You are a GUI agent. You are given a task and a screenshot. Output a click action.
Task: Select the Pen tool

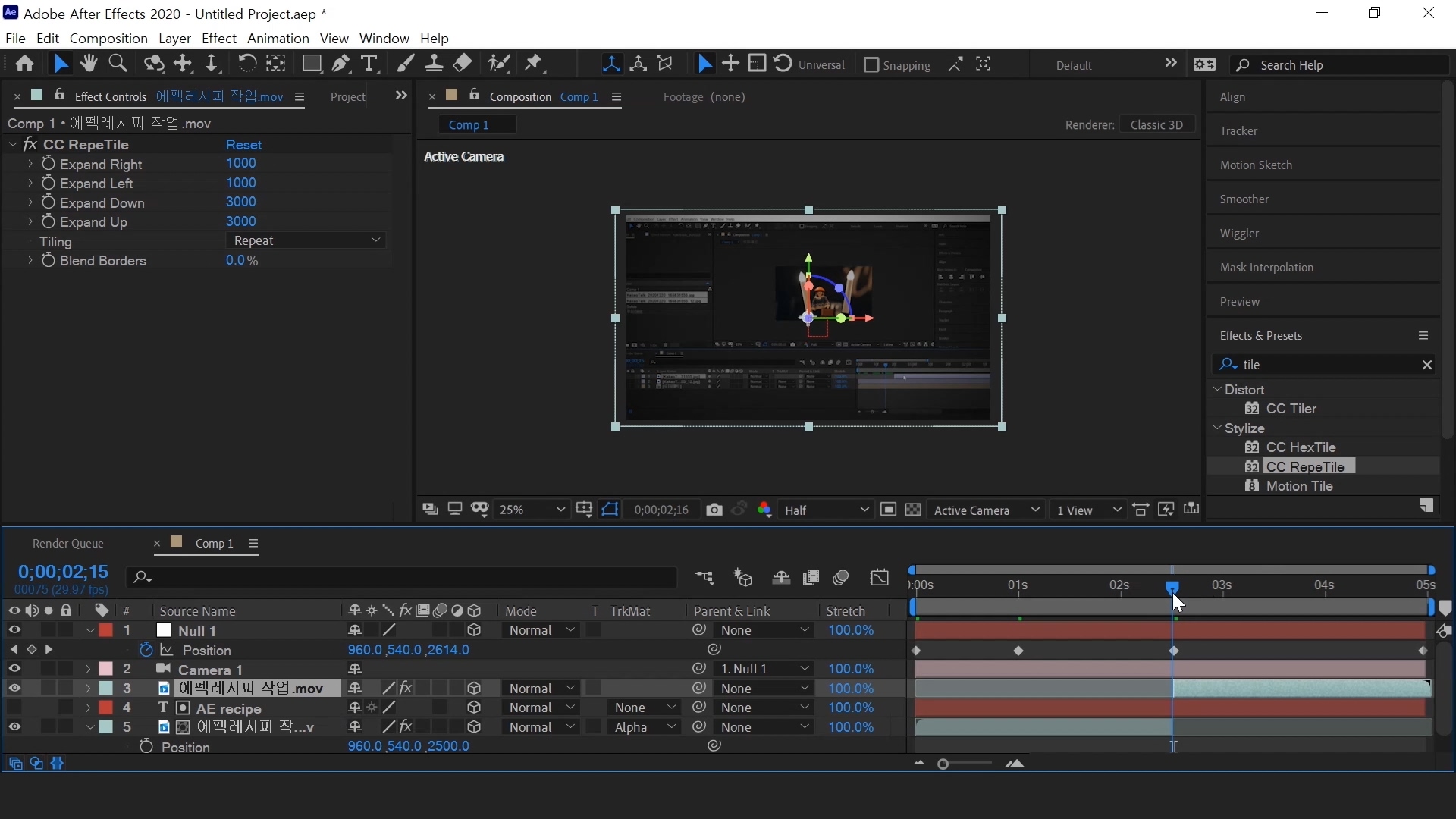pyautogui.click(x=340, y=64)
